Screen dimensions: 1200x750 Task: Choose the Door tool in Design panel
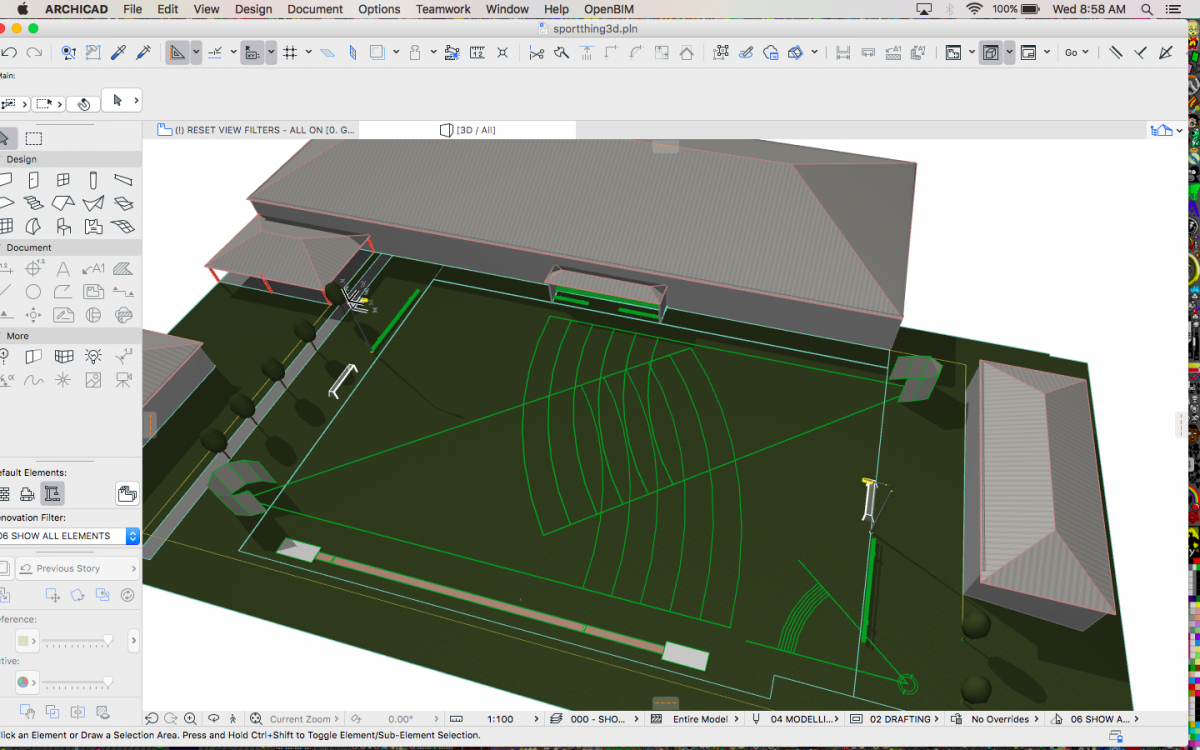33,181
